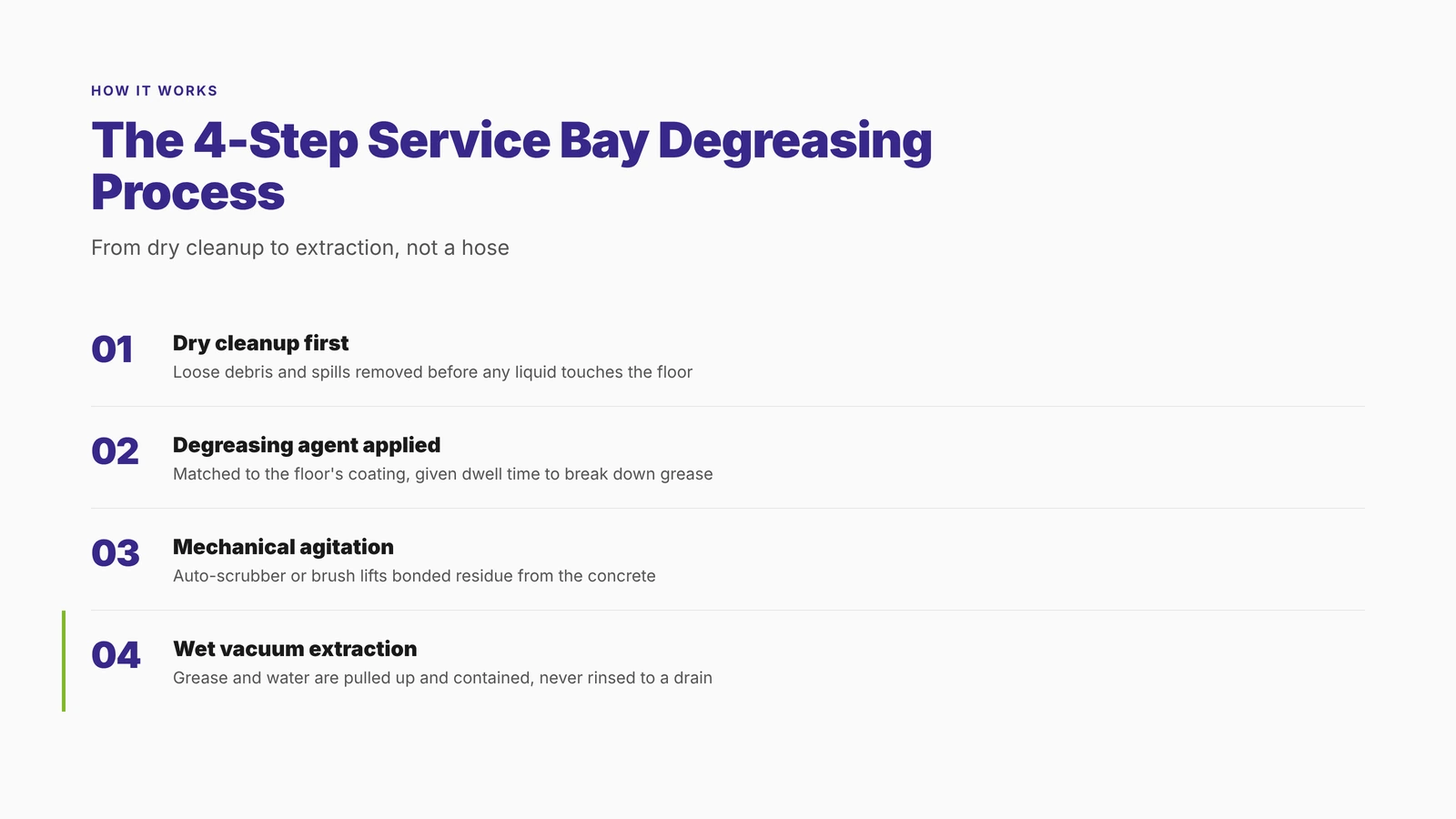Click the step number "02"
Viewport: 1456px width, 819px height.
(x=115, y=451)
